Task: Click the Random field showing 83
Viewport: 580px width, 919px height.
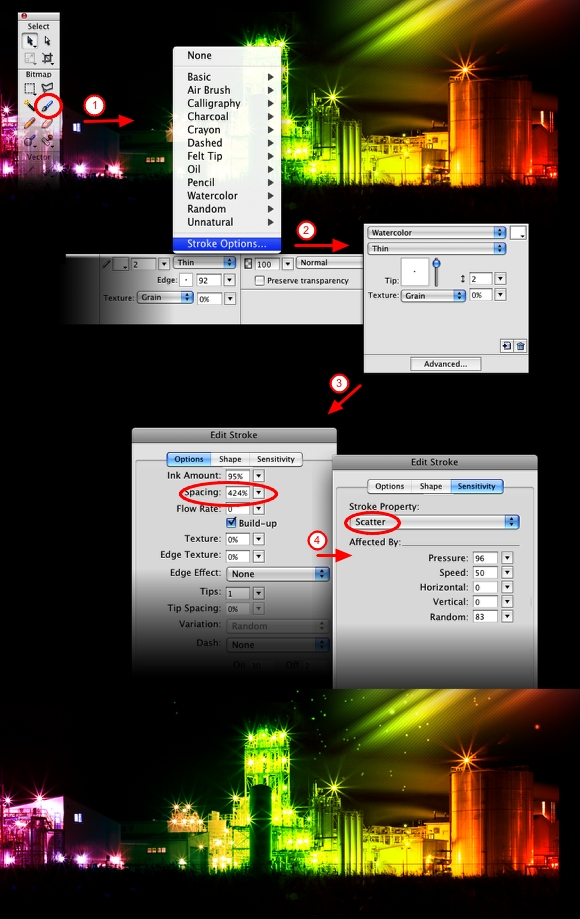Action: click(485, 617)
